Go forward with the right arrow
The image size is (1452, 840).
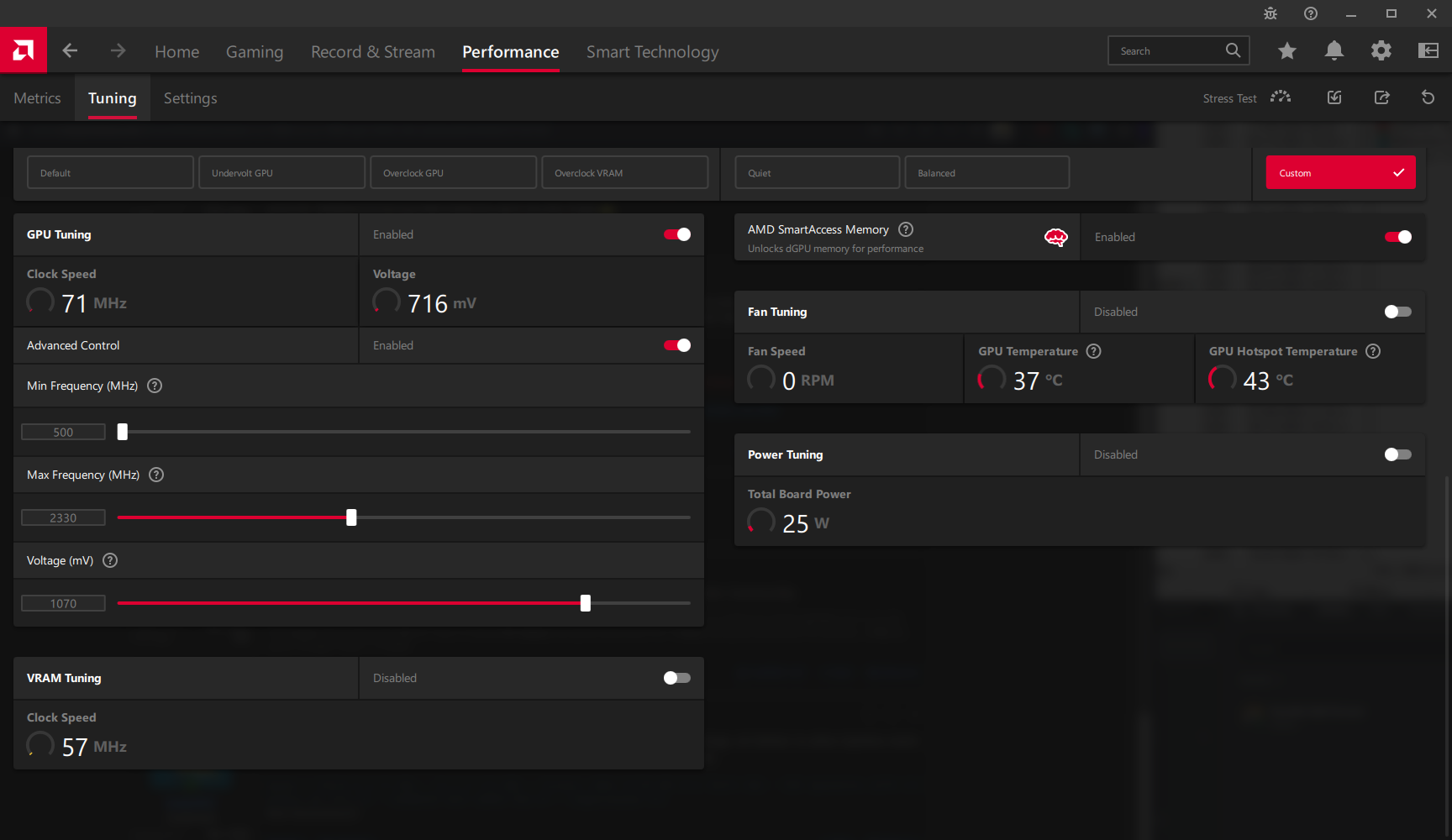[x=118, y=51]
